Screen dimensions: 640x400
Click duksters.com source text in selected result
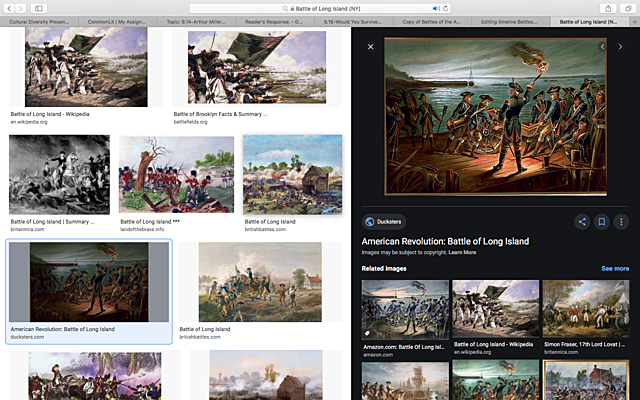tap(27, 337)
